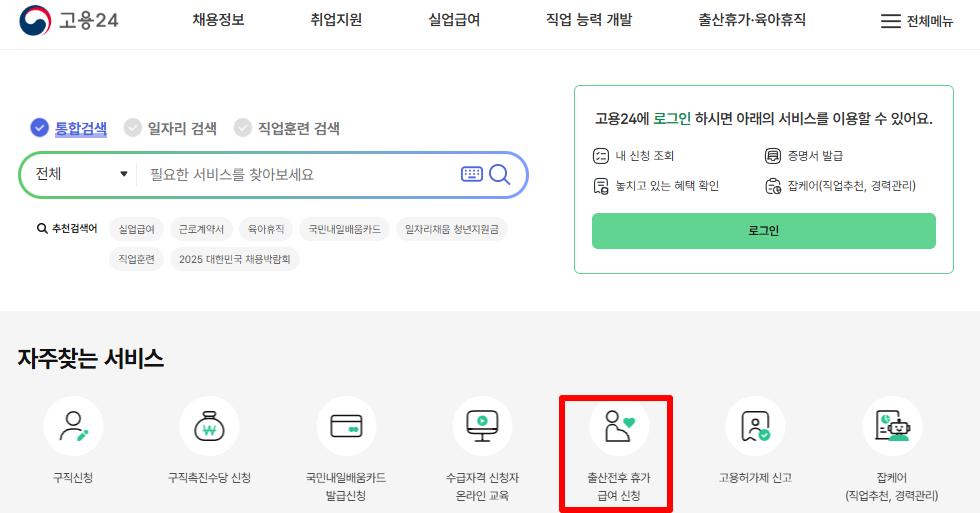Click the 국민내일배움카드 keyword chip
The width and height of the screenshot is (980, 513).
point(344,229)
